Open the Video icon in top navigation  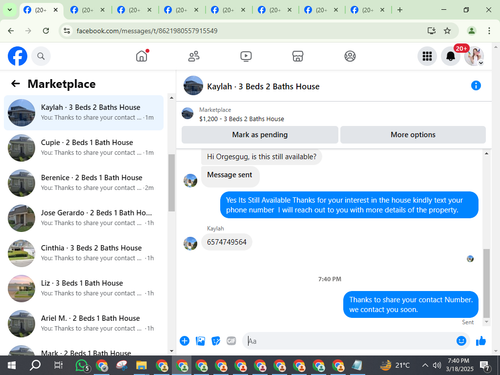click(246, 56)
